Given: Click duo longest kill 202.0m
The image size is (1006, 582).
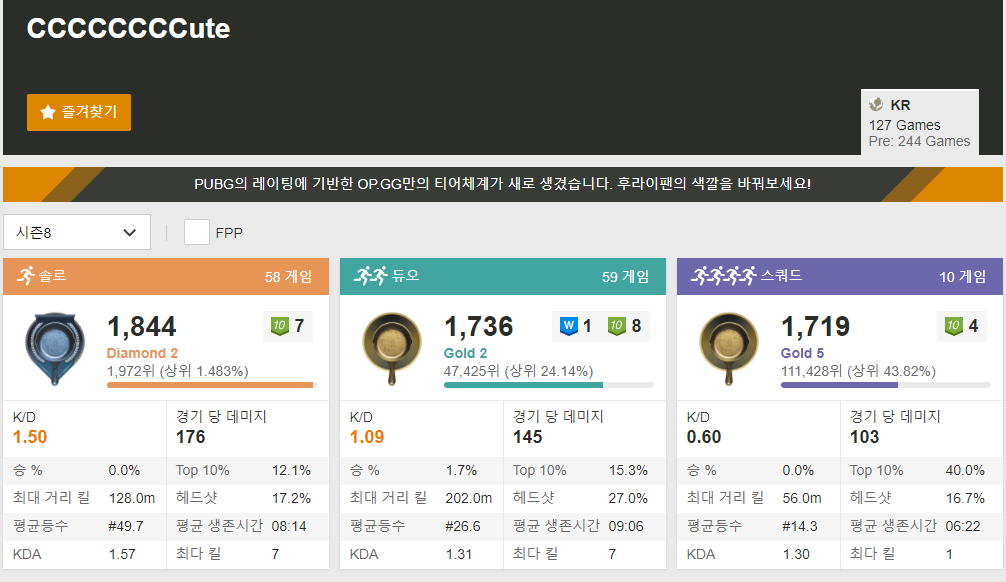Looking at the screenshot, I should pos(468,498).
